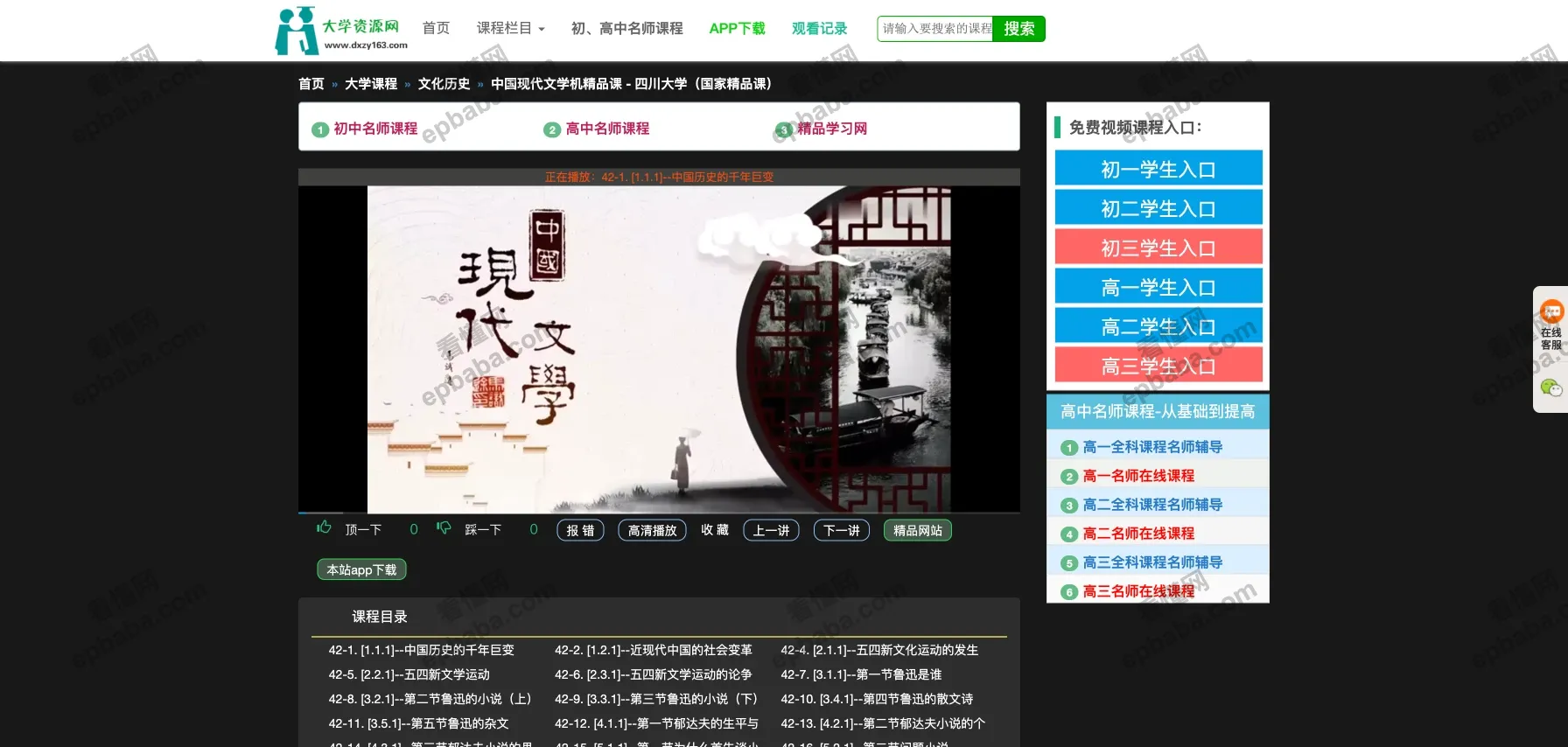
Task: Select lecture 42-13 郁达夫小说的个
Action: click(883, 723)
